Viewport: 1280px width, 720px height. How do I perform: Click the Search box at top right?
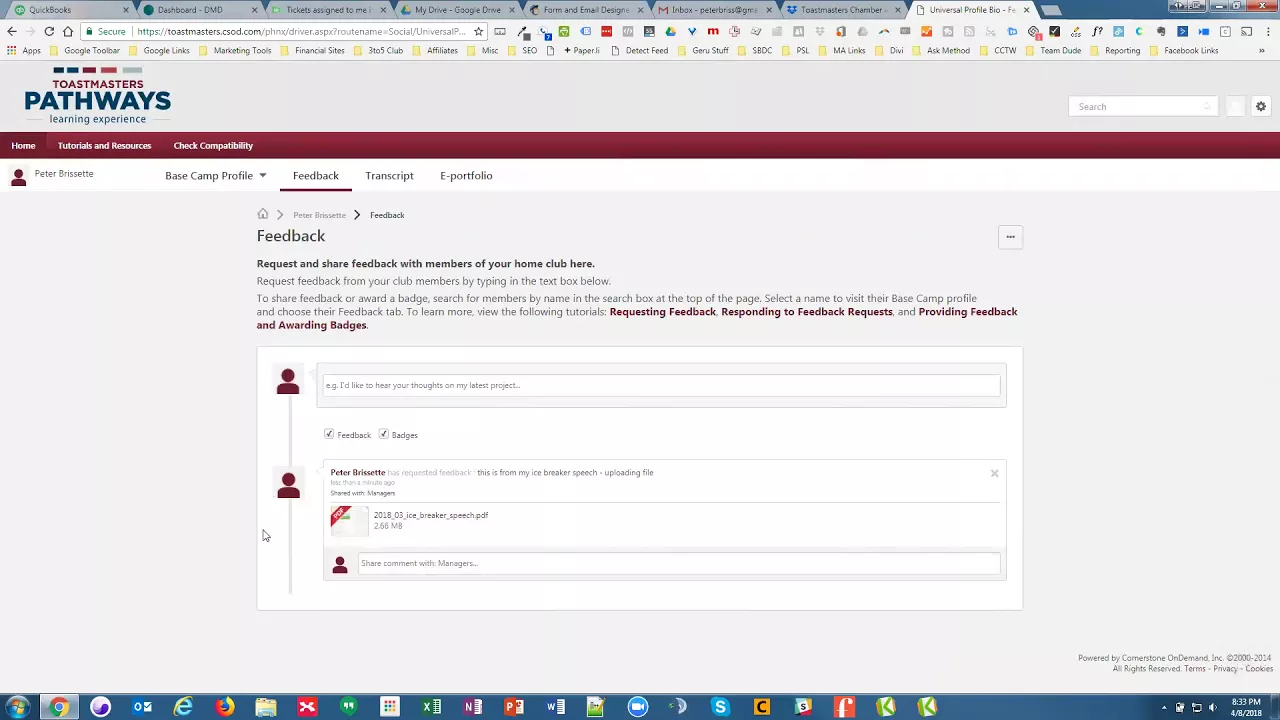click(x=1143, y=107)
